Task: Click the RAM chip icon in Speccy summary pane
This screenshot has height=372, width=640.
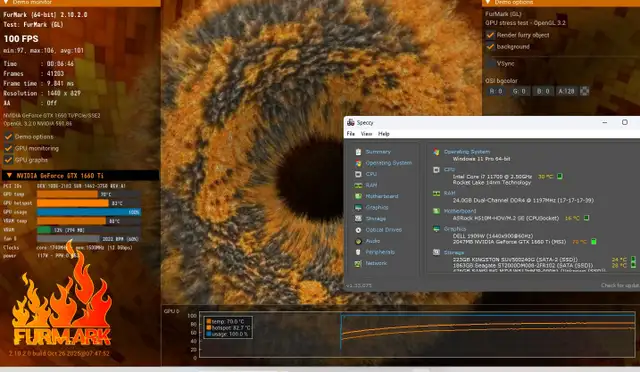Action: pos(436,193)
